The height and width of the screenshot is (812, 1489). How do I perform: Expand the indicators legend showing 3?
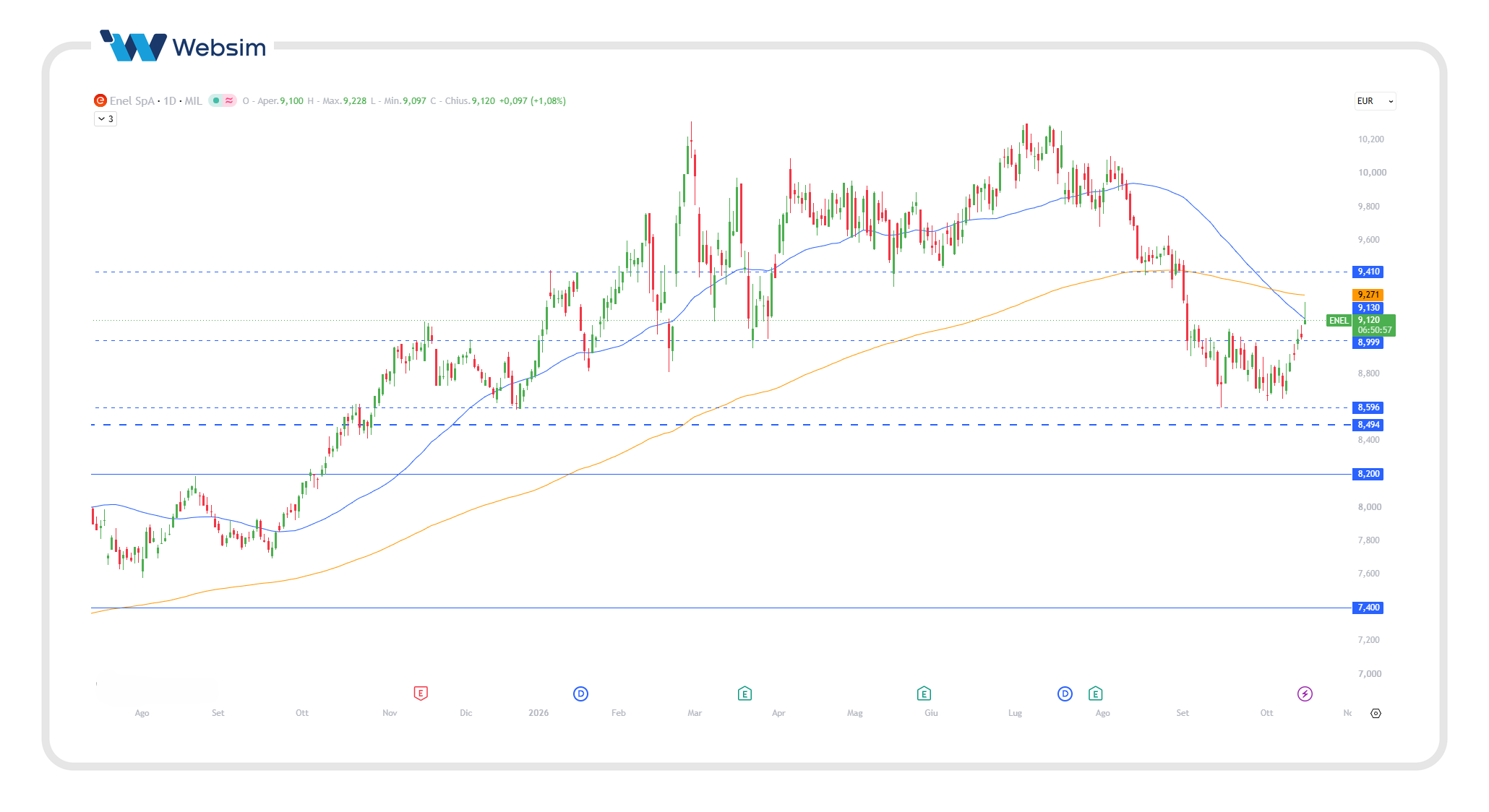(106, 119)
